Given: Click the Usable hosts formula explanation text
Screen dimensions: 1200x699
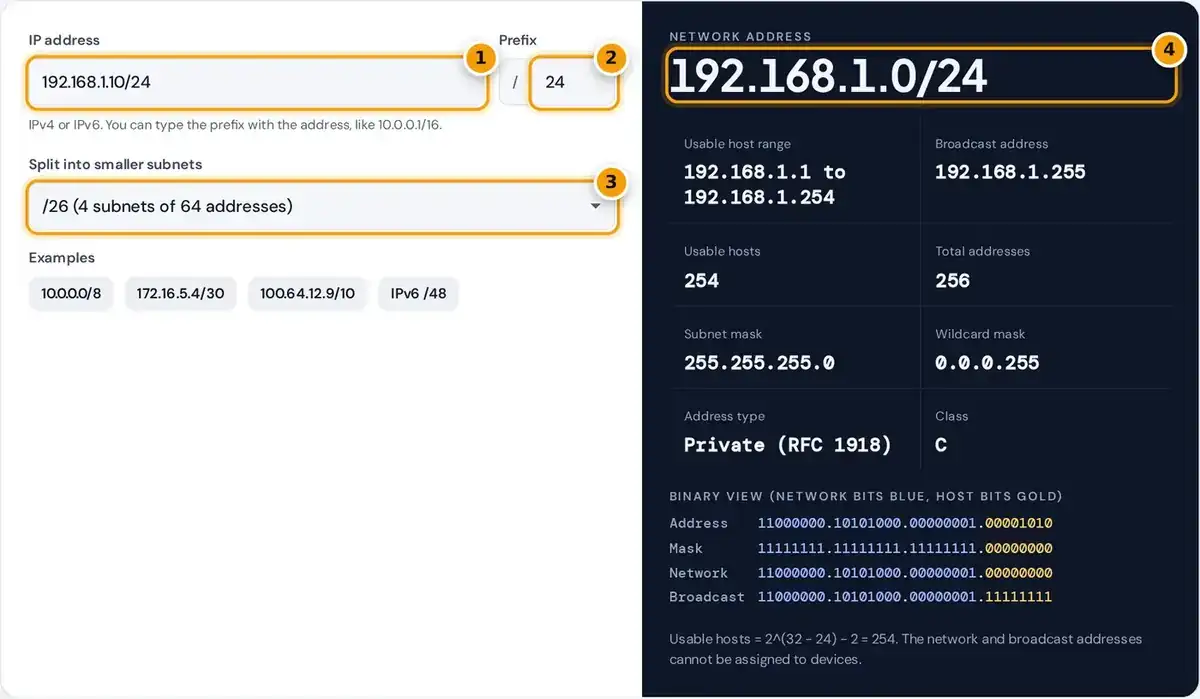Looking at the screenshot, I should tap(905, 649).
